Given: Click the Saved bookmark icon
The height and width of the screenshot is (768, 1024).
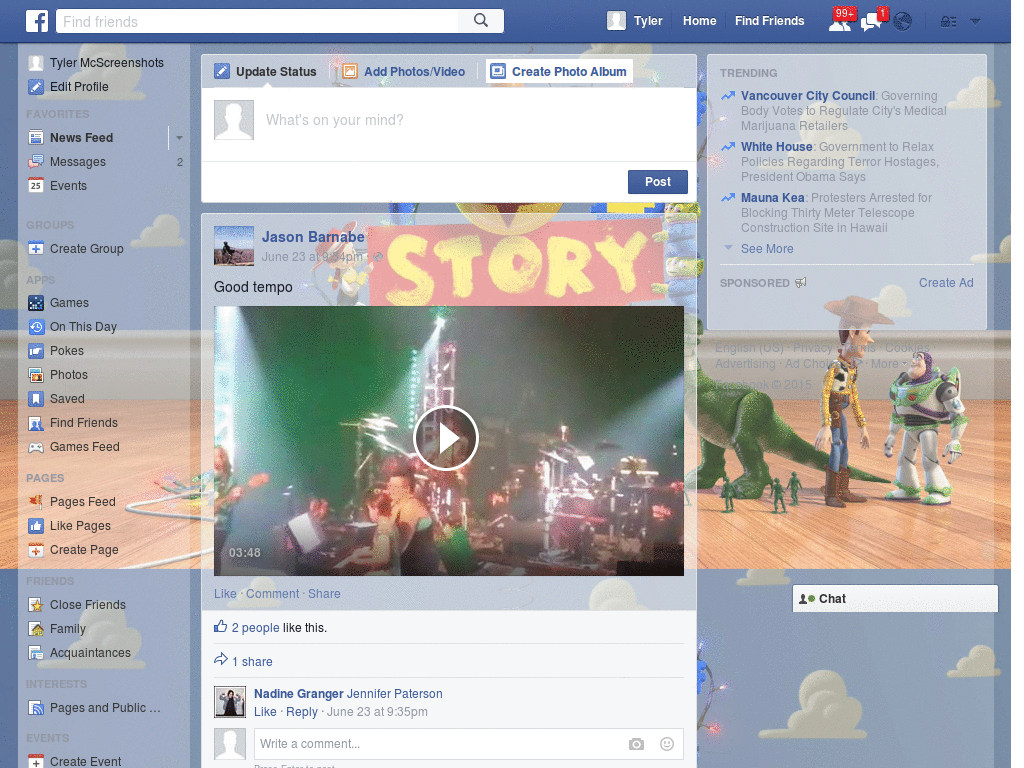Looking at the screenshot, I should (x=36, y=399).
